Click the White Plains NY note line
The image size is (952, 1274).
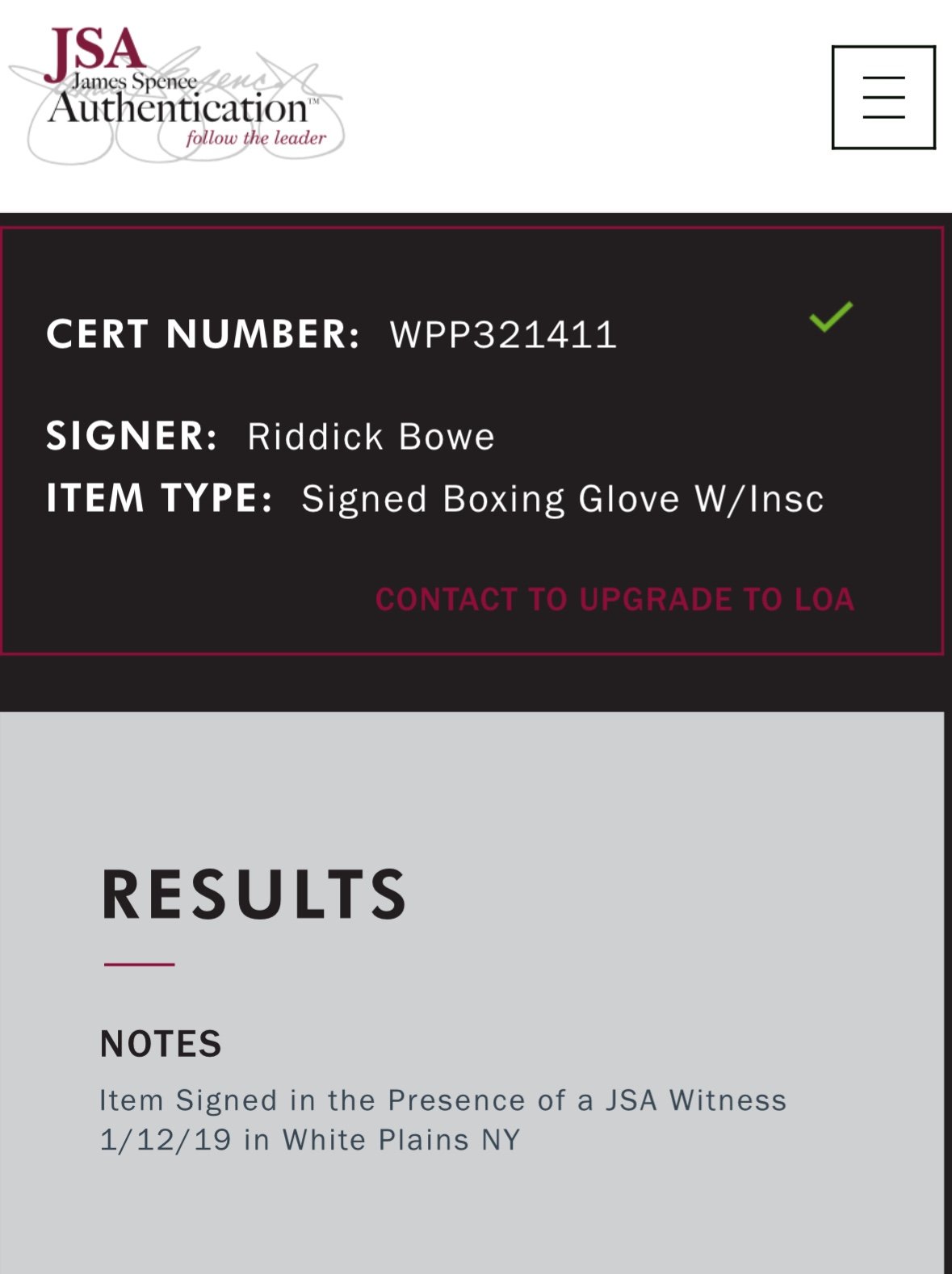coord(310,1140)
